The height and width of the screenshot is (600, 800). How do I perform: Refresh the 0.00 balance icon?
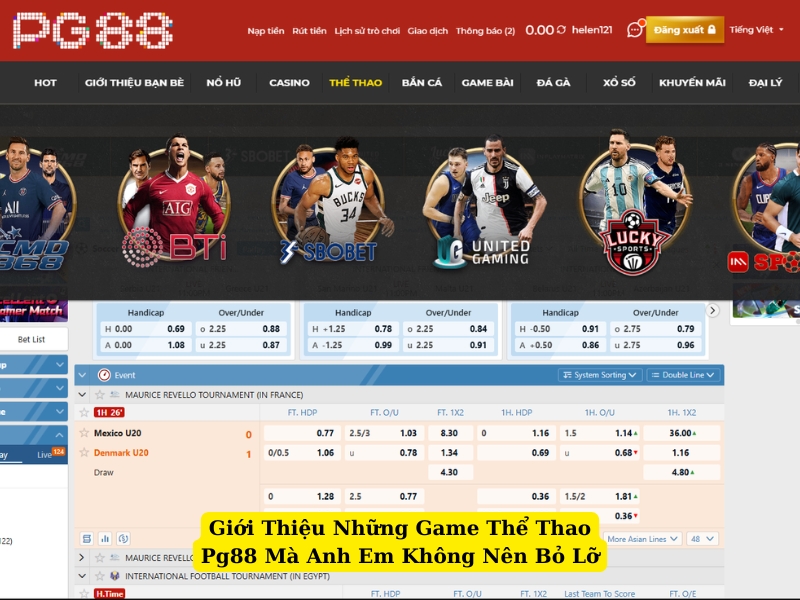coord(561,30)
